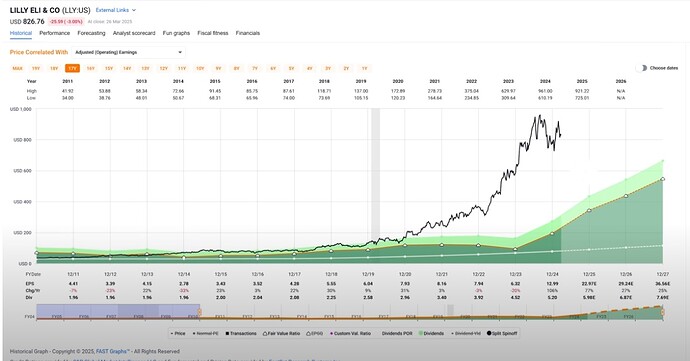Select the 4Y time range
Screen dimensions: 690x361
click(x=310, y=68)
